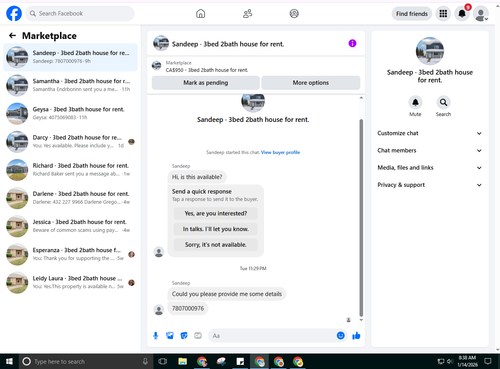This screenshot has height=369, width=500.
Task: Click More options button
Action: tap(311, 83)
